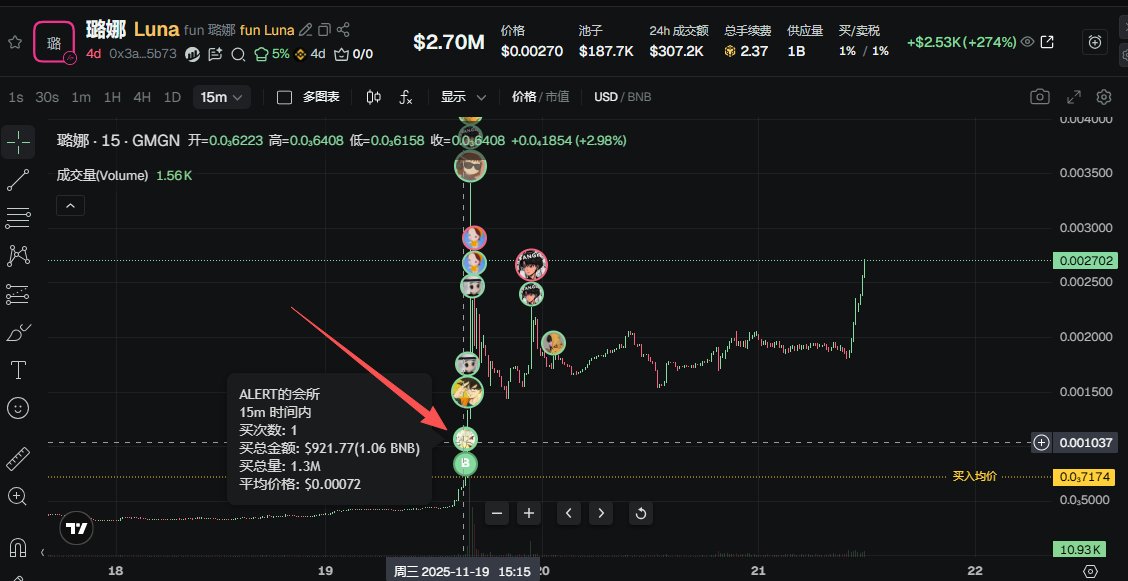The image size is (1128, 581).
Task: Add a price alert clock button
Action: pos(1095,42)
